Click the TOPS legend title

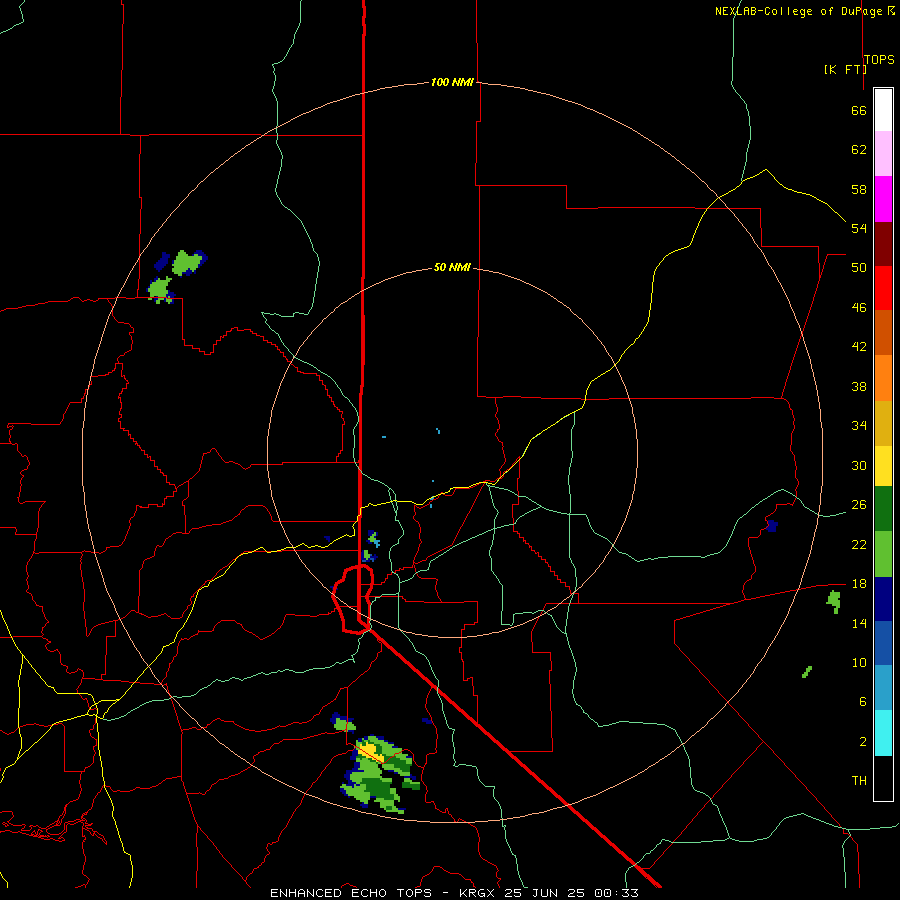click(879, 59)
